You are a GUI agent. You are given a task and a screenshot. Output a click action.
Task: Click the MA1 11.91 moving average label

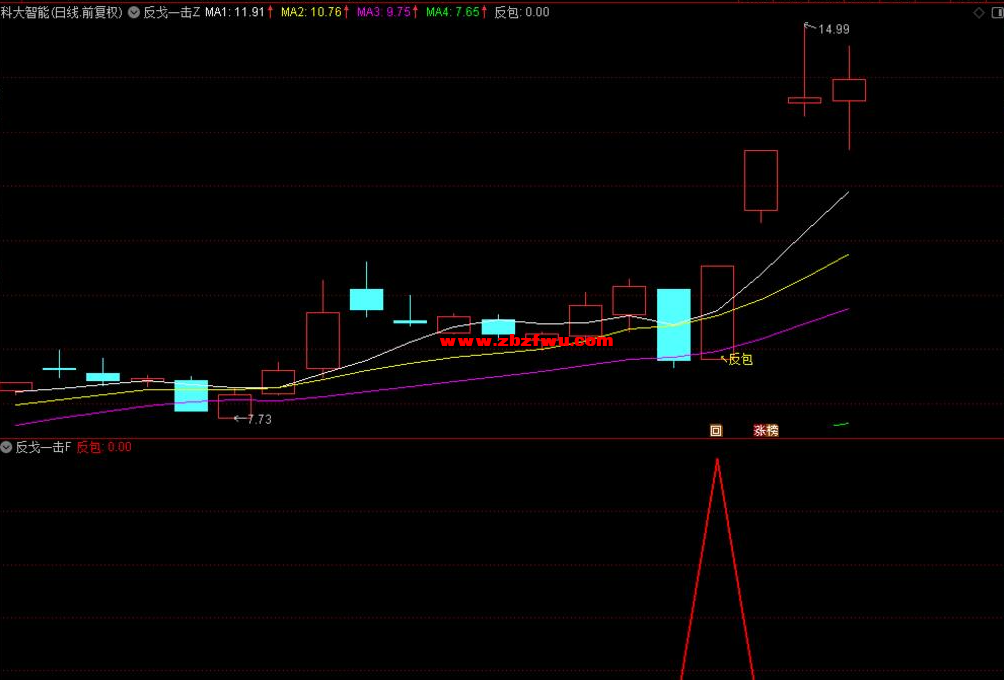[238, 13]
